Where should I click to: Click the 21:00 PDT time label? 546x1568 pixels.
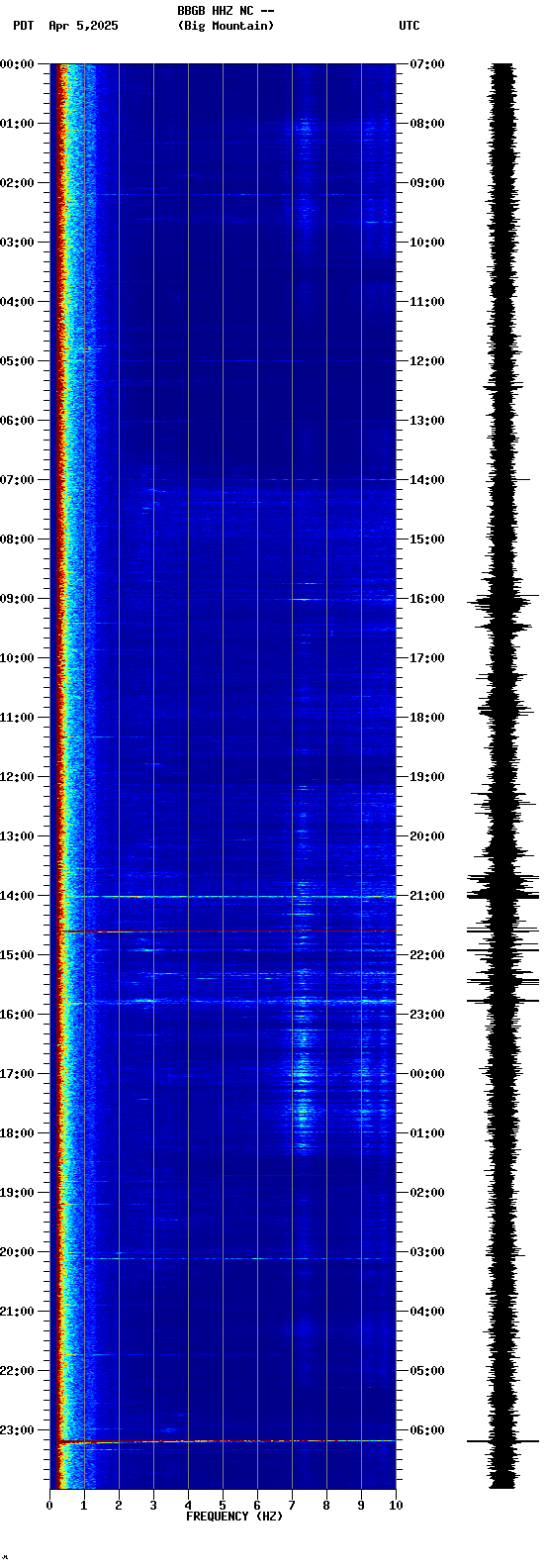click(17, 1312)
